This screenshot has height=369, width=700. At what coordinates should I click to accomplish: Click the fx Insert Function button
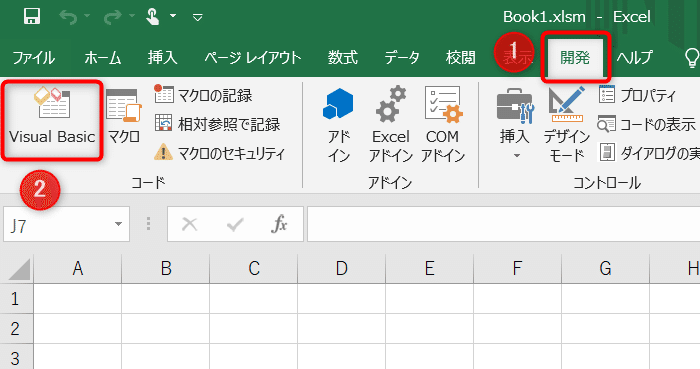point(279,224)
